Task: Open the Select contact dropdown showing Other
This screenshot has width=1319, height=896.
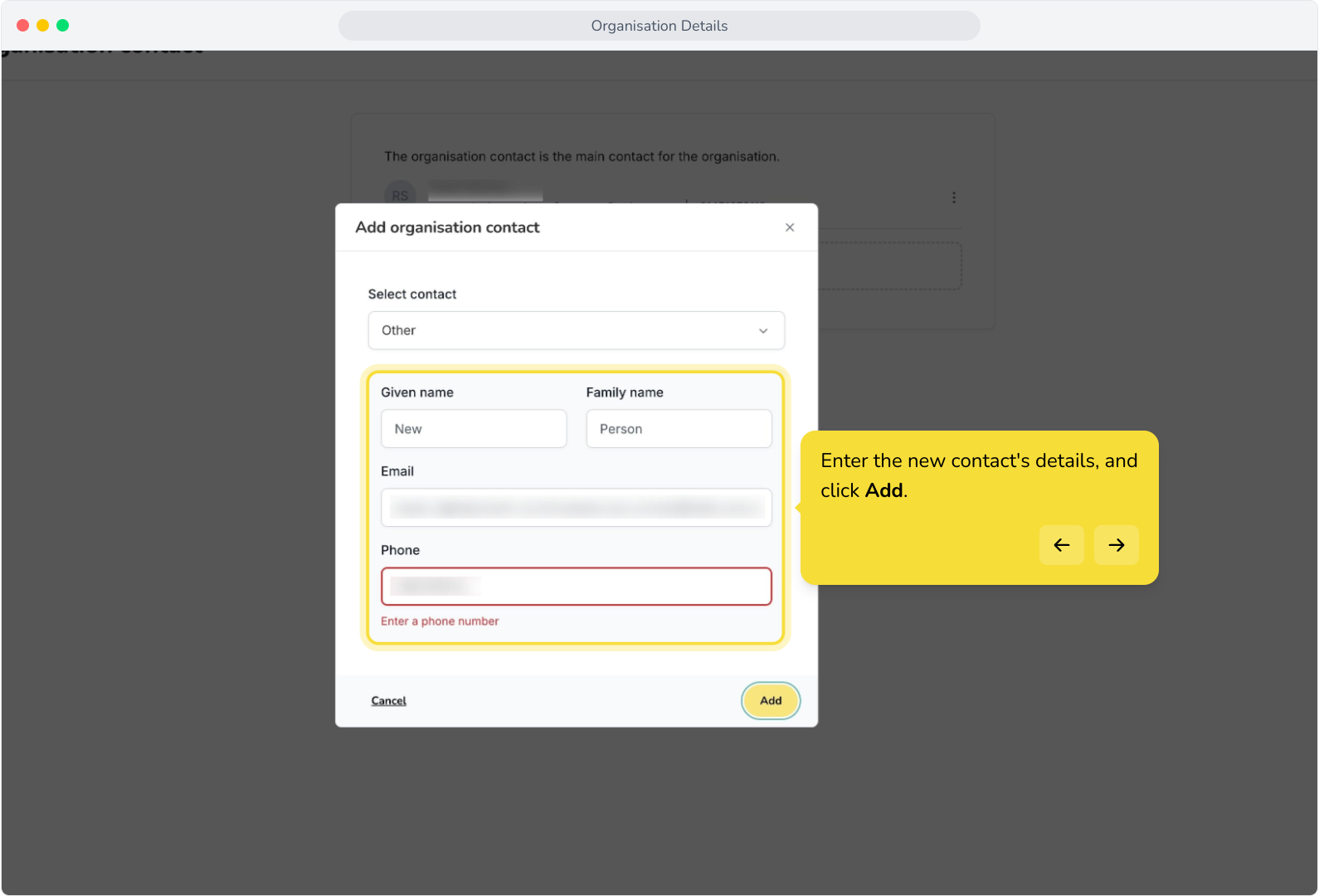Action: (577, 330)
